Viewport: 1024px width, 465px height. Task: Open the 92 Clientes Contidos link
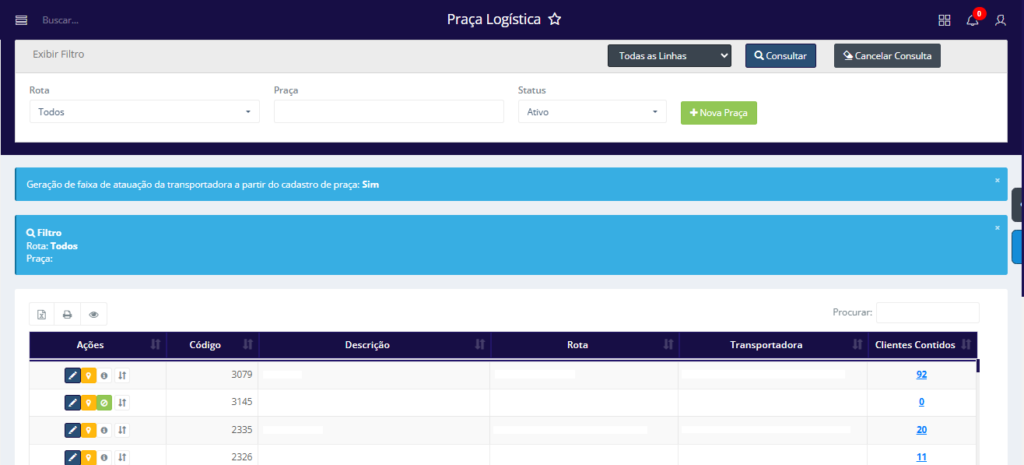click(x=921, y=375)
